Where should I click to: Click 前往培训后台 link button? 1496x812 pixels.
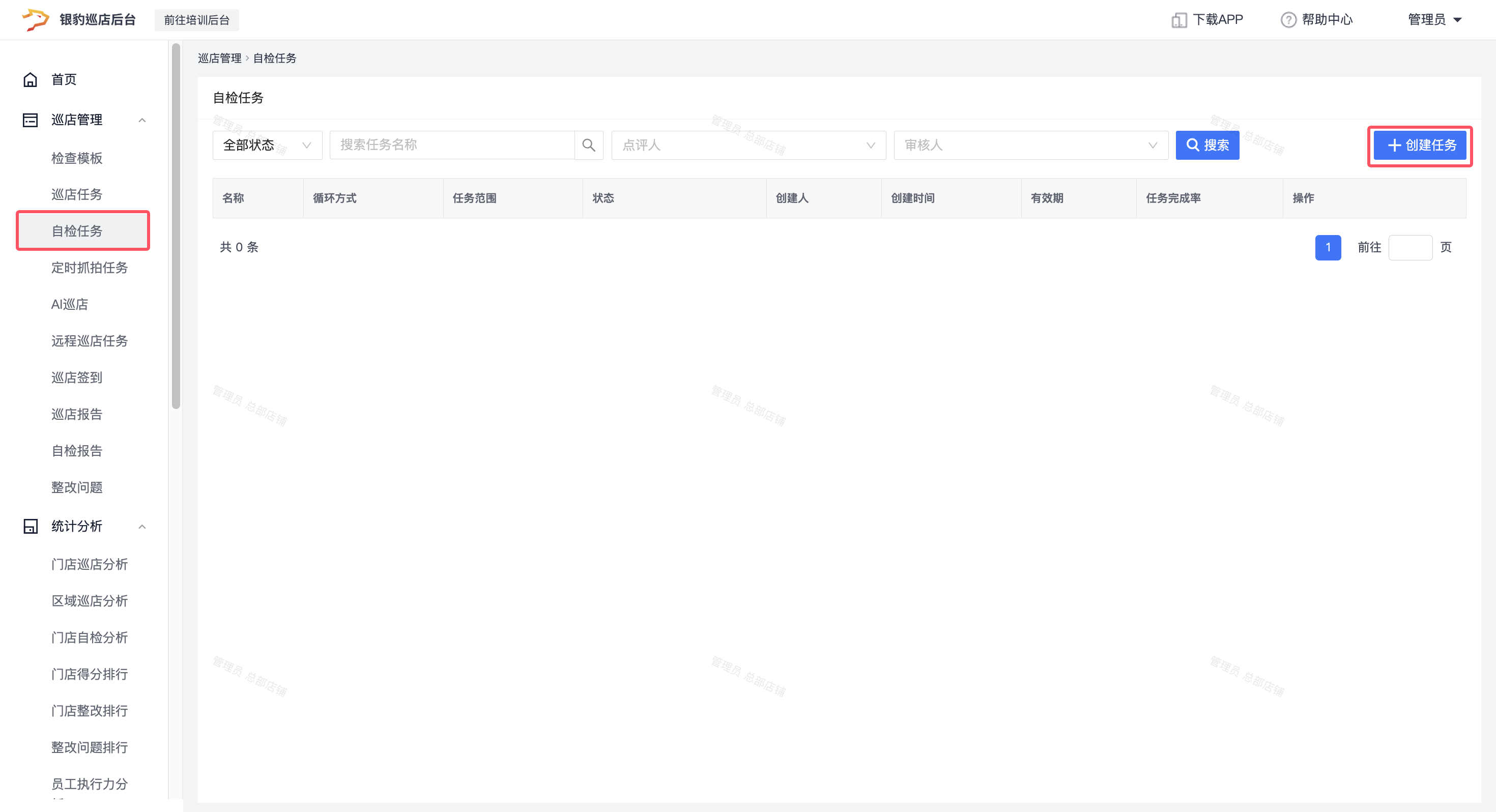pyautogui.click(x=196, y=20)
